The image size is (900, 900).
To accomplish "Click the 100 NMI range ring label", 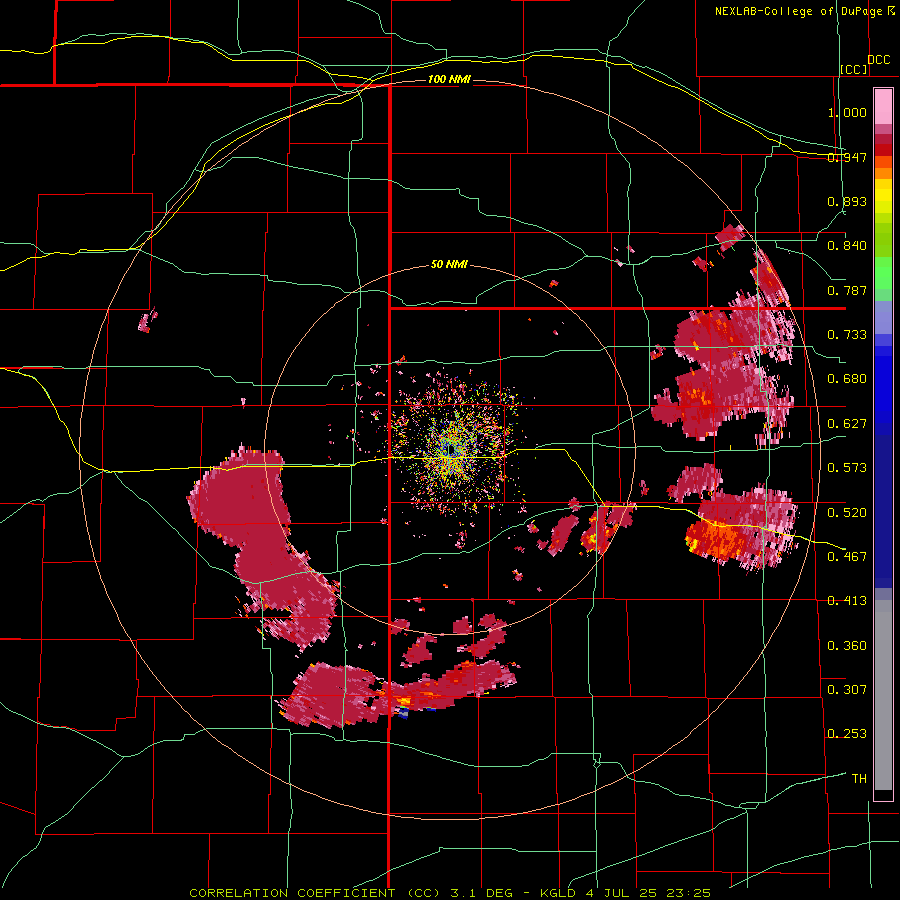I will (x=449, y=79).
